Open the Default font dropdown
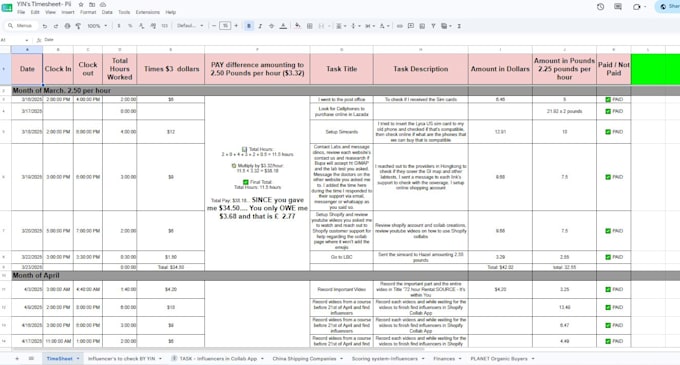The width and height of the screenshot is (680, 365). tap(190, 26)
